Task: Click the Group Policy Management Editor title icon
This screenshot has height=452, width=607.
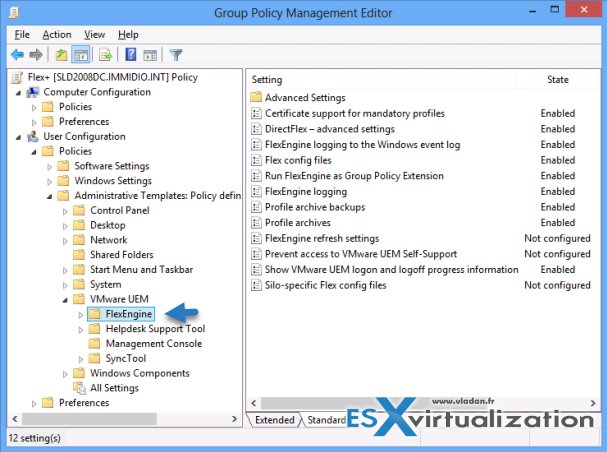Action: pyautogui.click(x=14, y=13)
